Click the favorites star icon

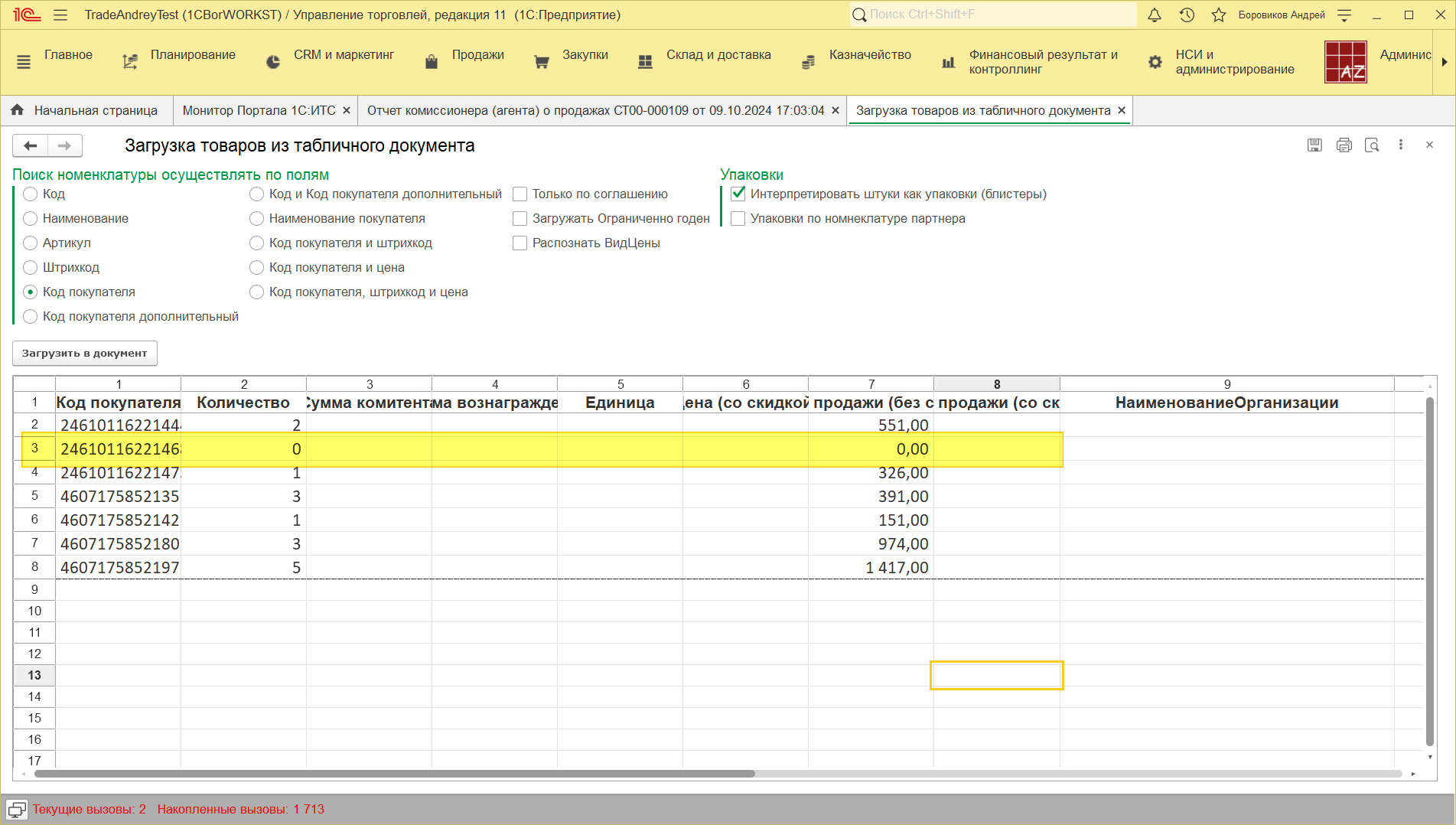pyautogui.click(x=1219, y=15)
